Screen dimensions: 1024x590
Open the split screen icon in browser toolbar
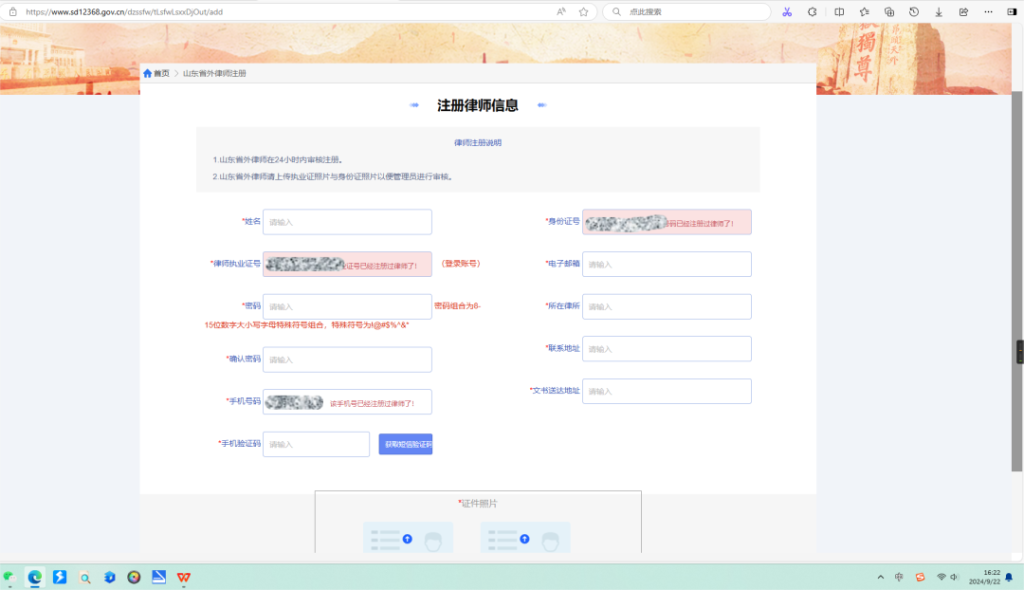point(839,12)
